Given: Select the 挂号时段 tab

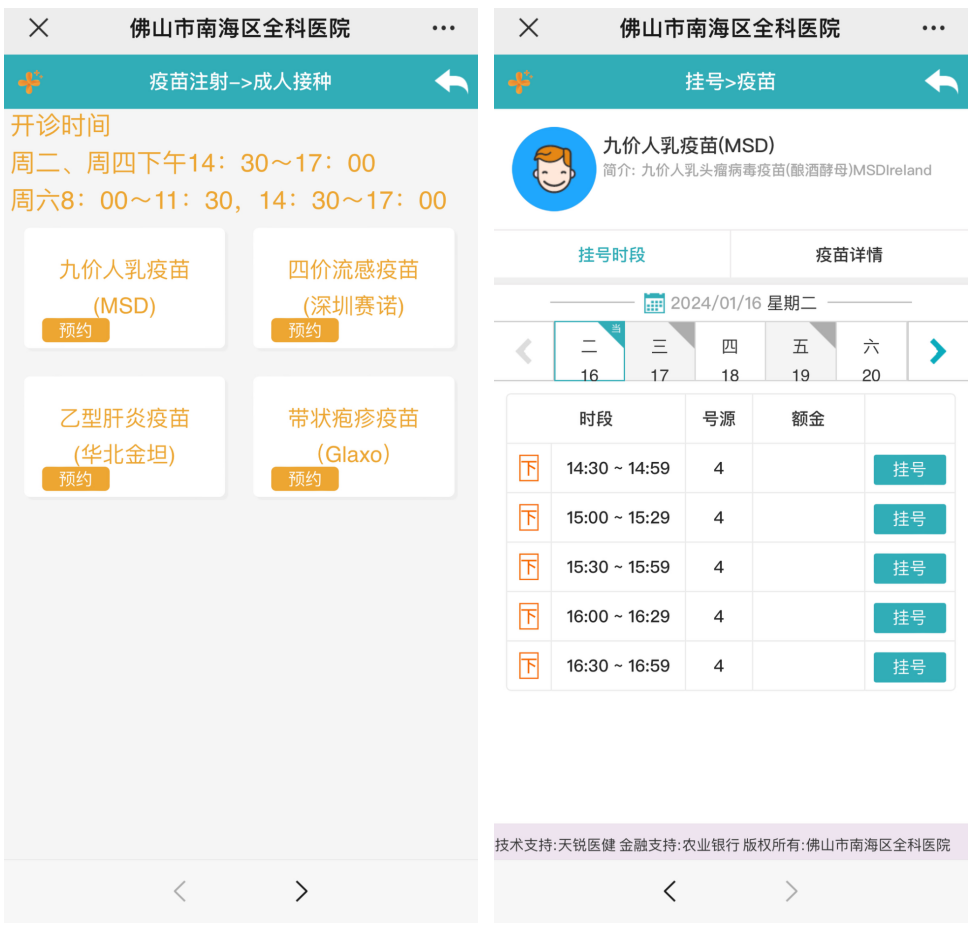Looking at the screenshot, I should [x=612, y=255].
